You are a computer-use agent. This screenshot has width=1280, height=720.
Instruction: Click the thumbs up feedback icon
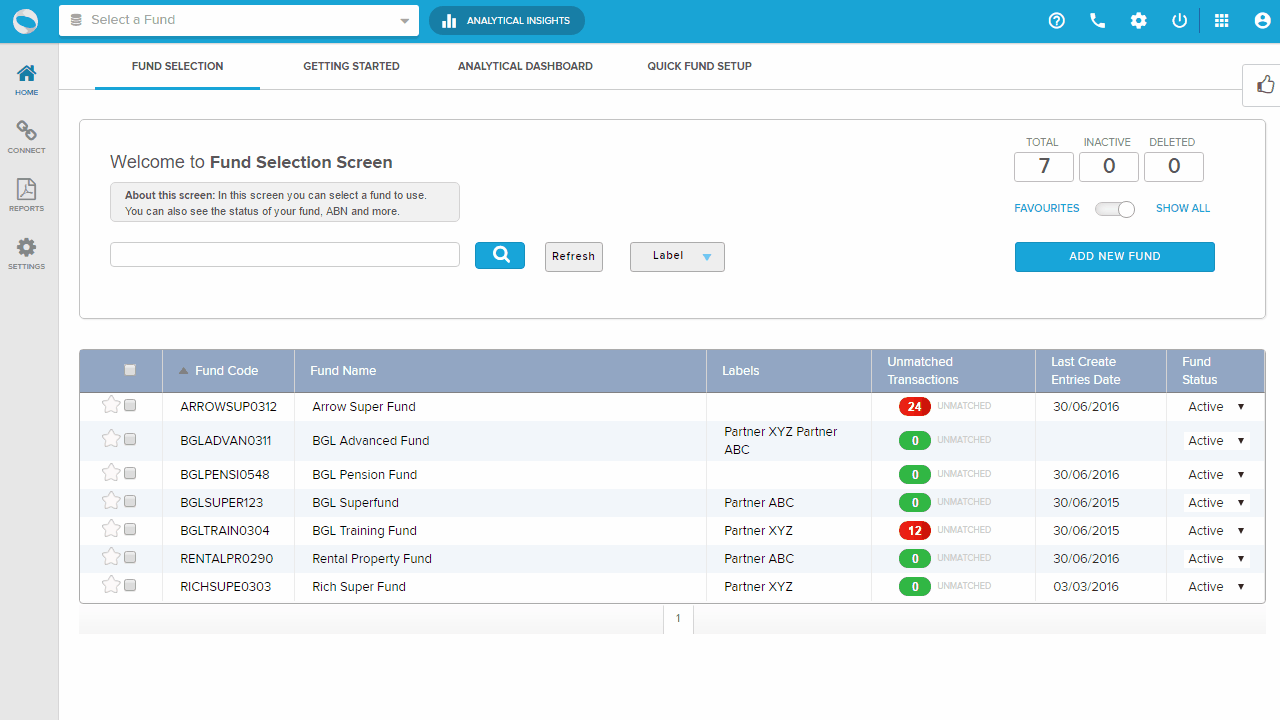(1265, 85)
